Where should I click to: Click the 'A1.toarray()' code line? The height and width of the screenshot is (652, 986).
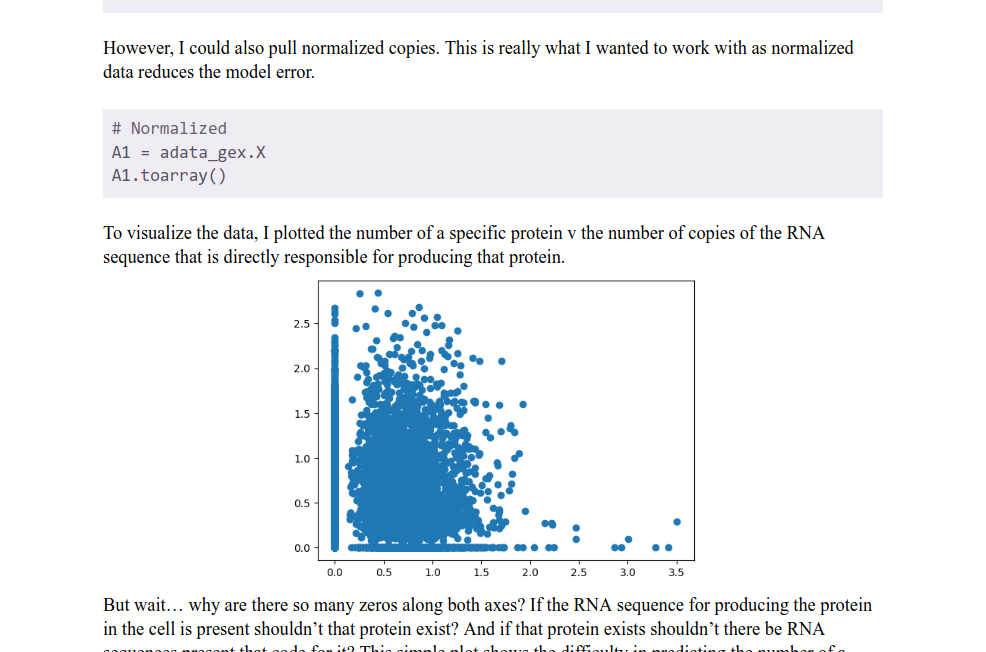(169, 176)
